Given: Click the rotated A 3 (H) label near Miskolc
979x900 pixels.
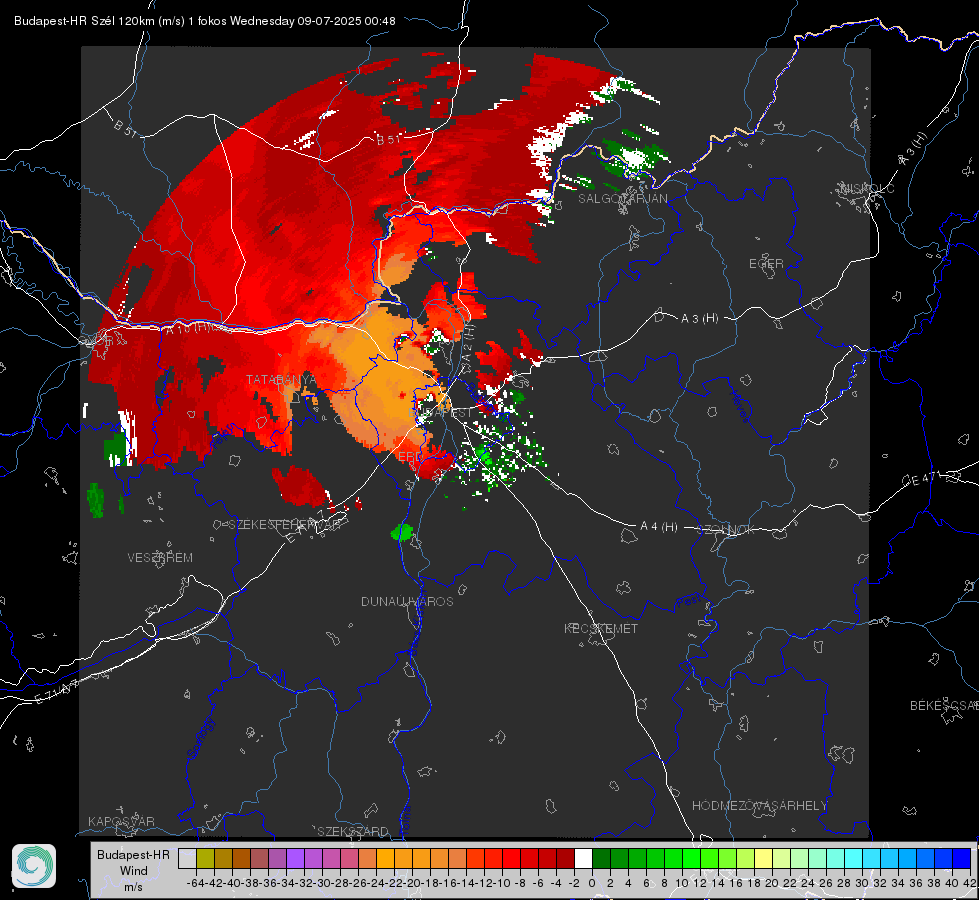Looking at the screenshot, I should (x=913, y=149).
